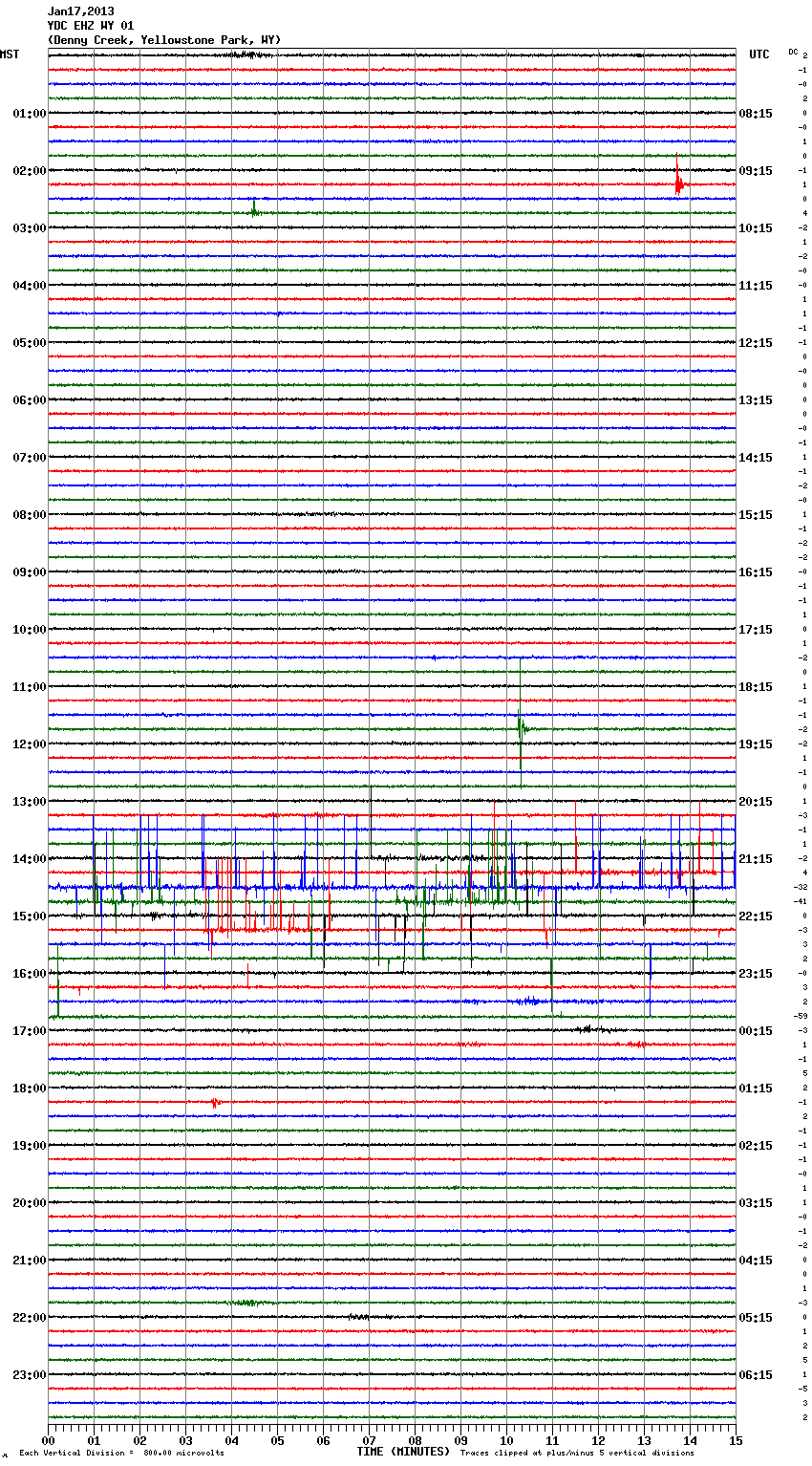Click the UTC timezone header
The width and height of the screenshot is (812, 1466).
click(x=759, y=54)
